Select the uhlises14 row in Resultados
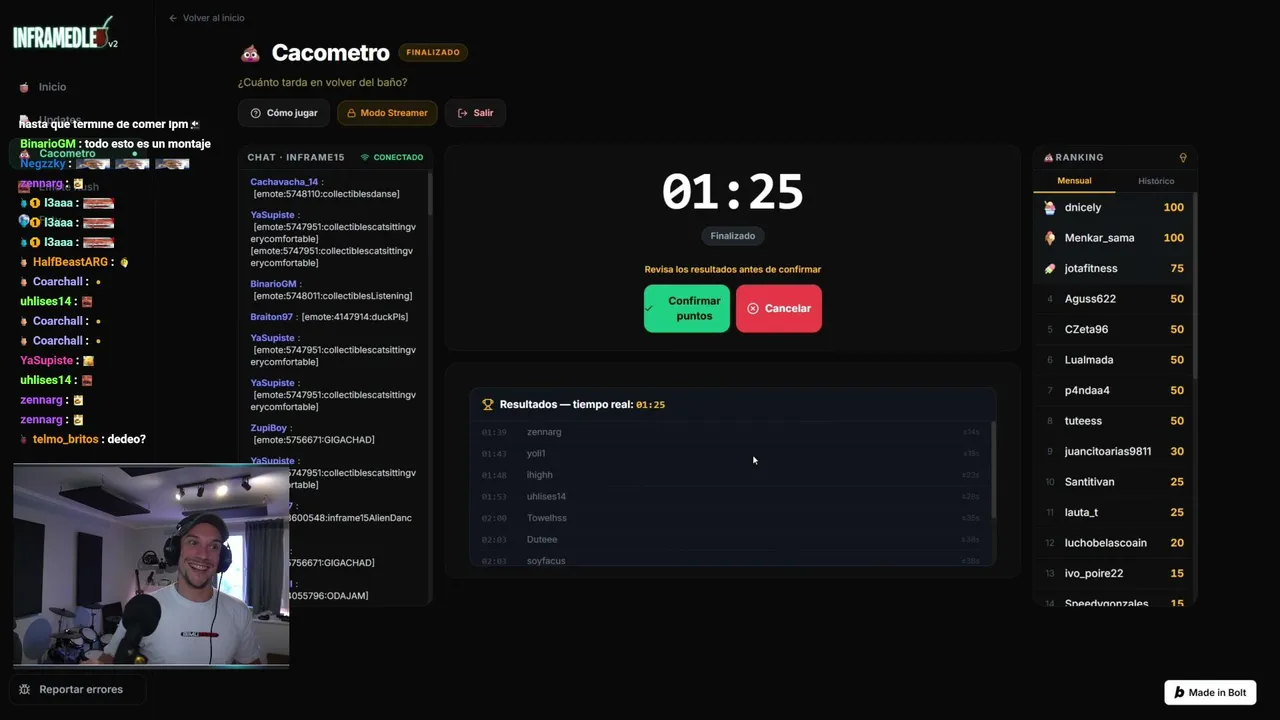1280x720 pixels. tap(730, 497)
